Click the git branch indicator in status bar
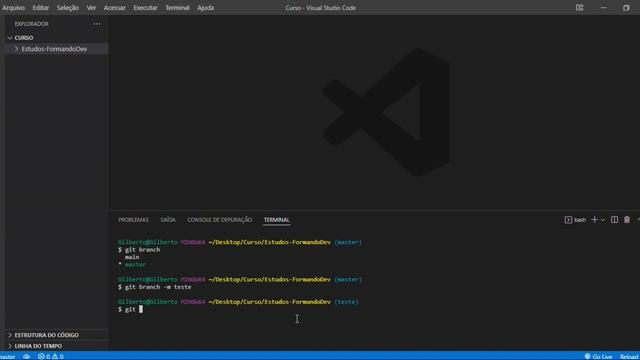640x360 pixels. (8, 356)
